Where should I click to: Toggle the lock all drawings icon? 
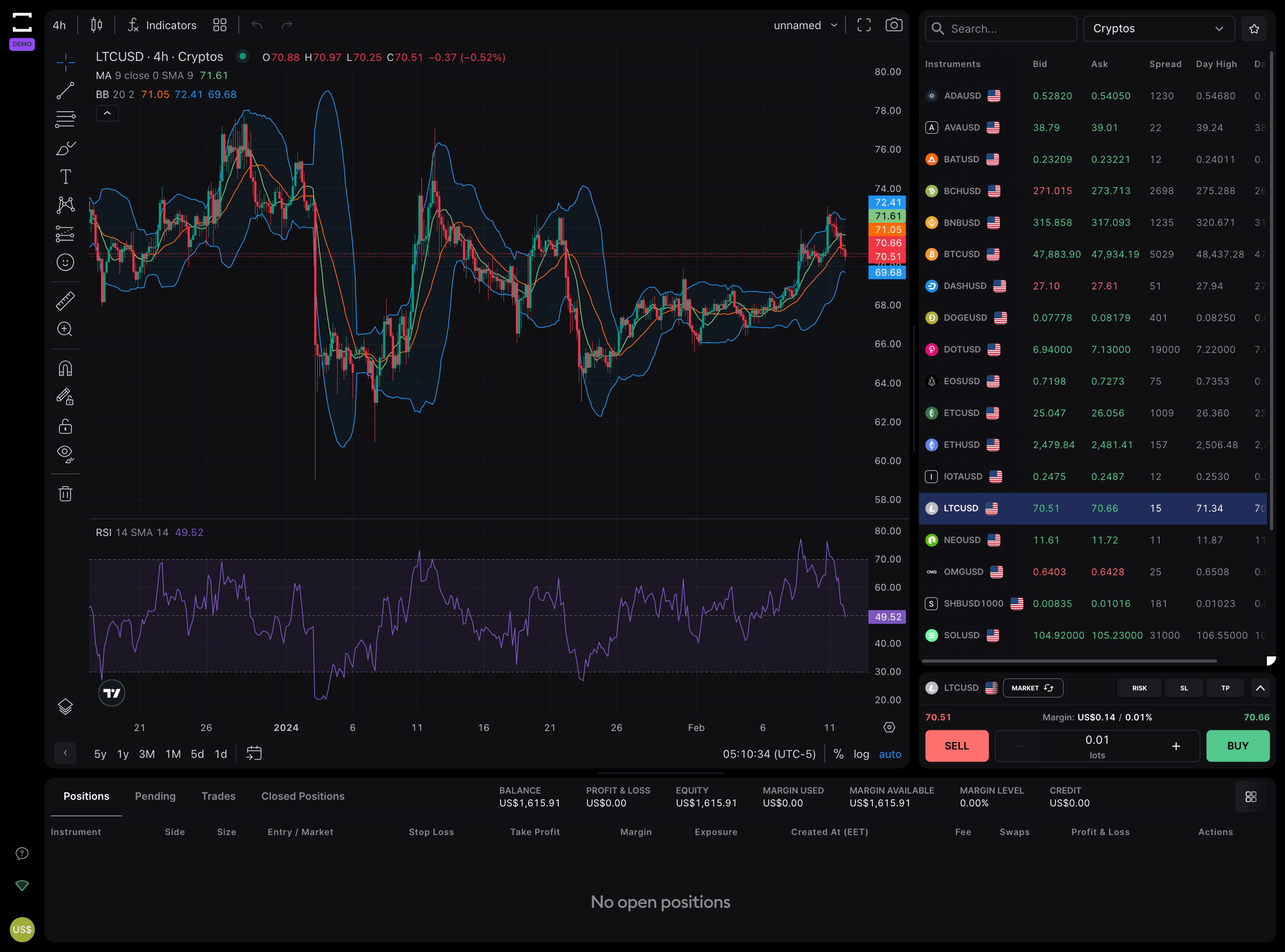(65, 425)
